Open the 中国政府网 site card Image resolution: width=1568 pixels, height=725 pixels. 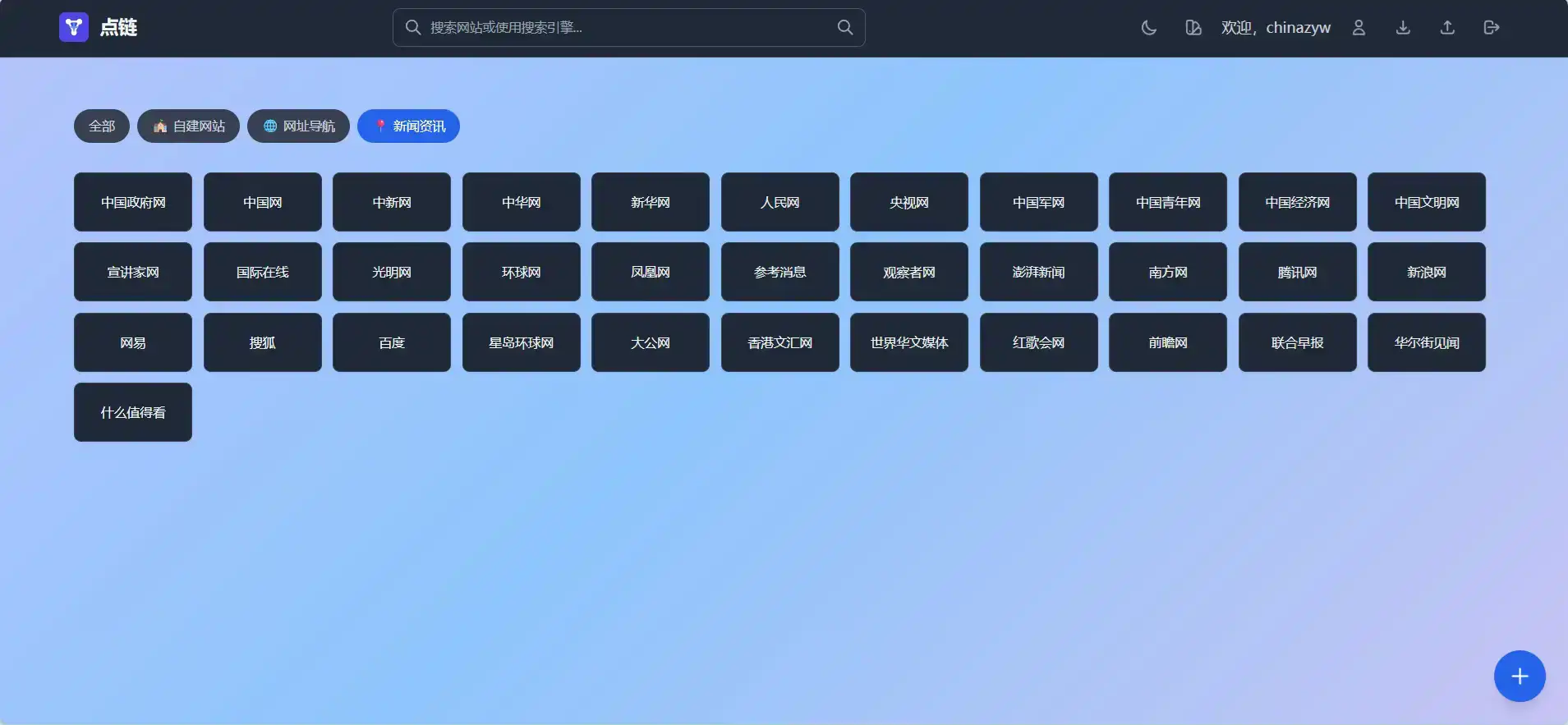click(133, 202)
